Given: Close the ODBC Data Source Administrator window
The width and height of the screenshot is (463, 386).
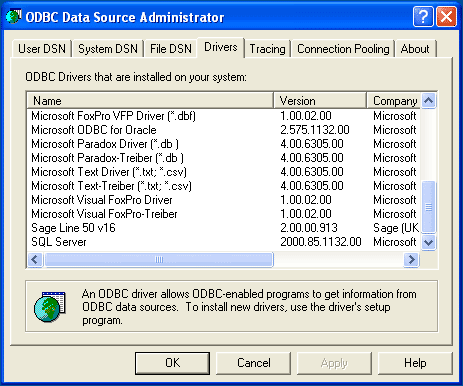Looking at the screenshot, I should pyautogui.click(x=446, y=16).
